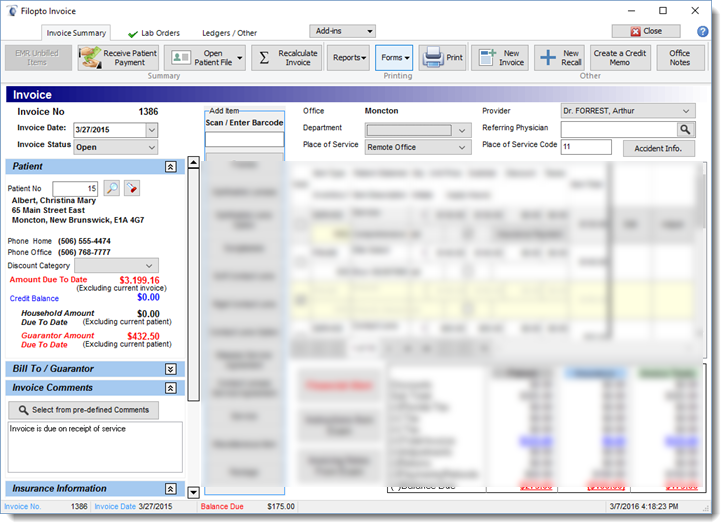Click the blue help question icon
Screen dimensions: 727x529
702,31
